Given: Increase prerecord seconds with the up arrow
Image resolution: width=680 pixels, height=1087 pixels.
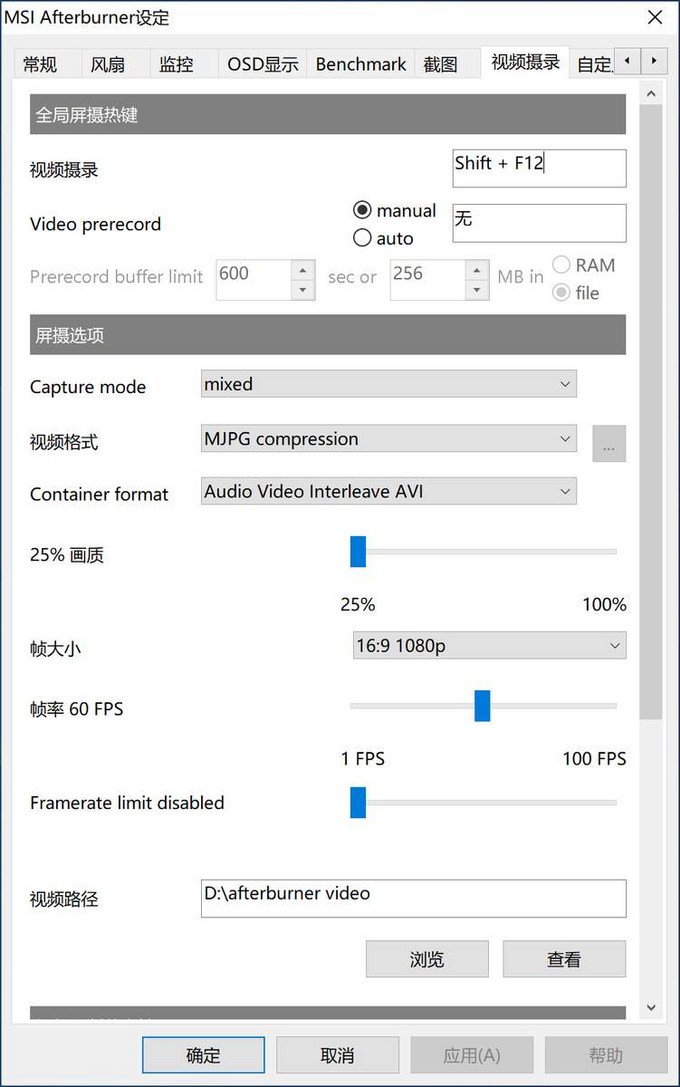Looking at the screenshot, I should [303, 270].
